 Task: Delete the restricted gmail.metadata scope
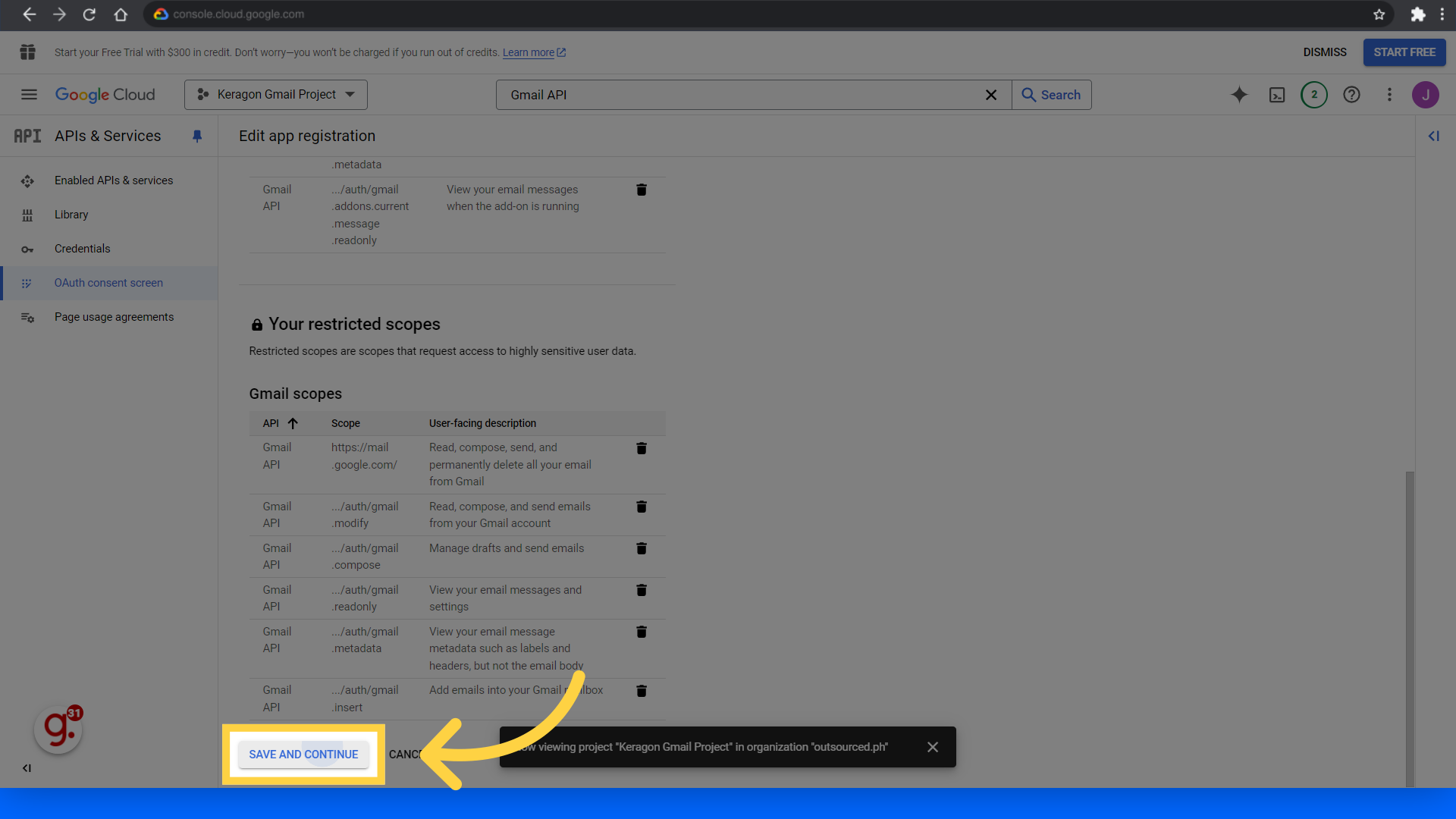coord(642,632)
